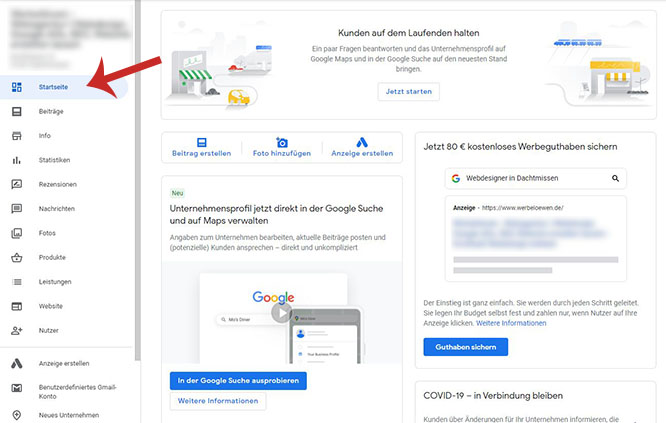Click the Website icon in sidebar

(17, 306)
